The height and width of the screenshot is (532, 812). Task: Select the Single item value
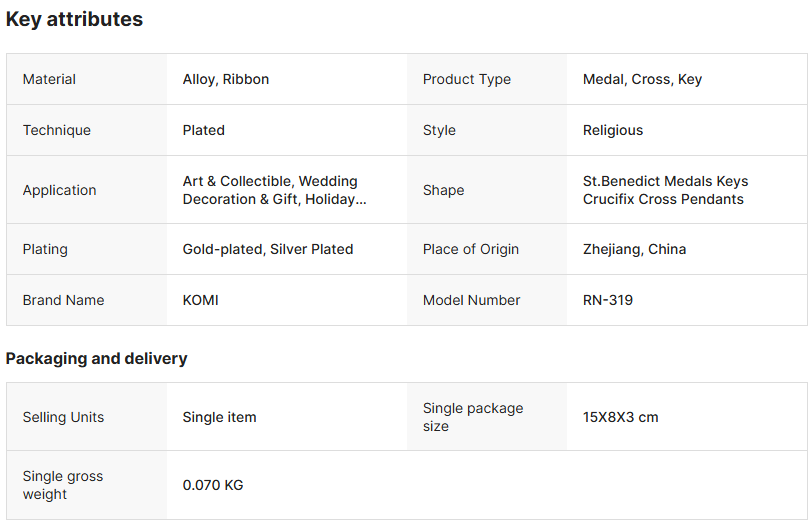[x=219, y=417]
